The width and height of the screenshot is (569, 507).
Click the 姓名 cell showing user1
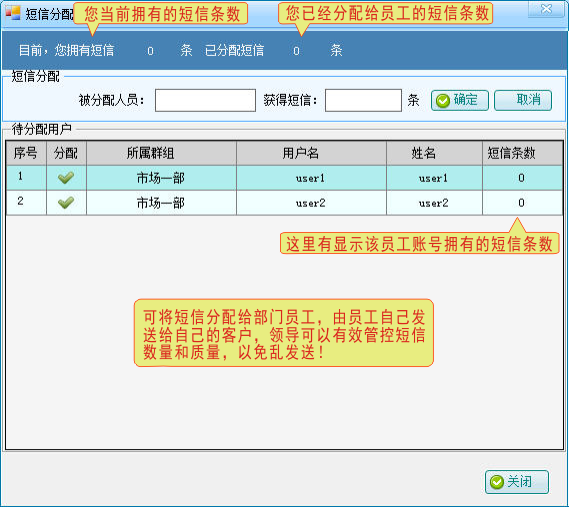(x=434, y=178)
